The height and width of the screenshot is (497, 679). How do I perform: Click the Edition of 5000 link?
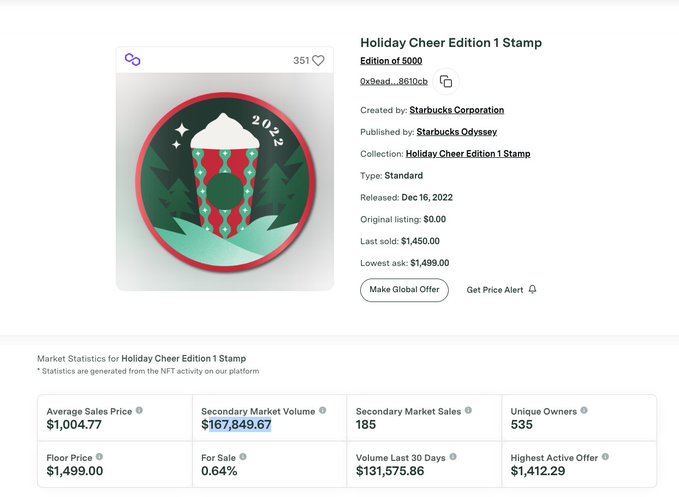click(391, 62)
